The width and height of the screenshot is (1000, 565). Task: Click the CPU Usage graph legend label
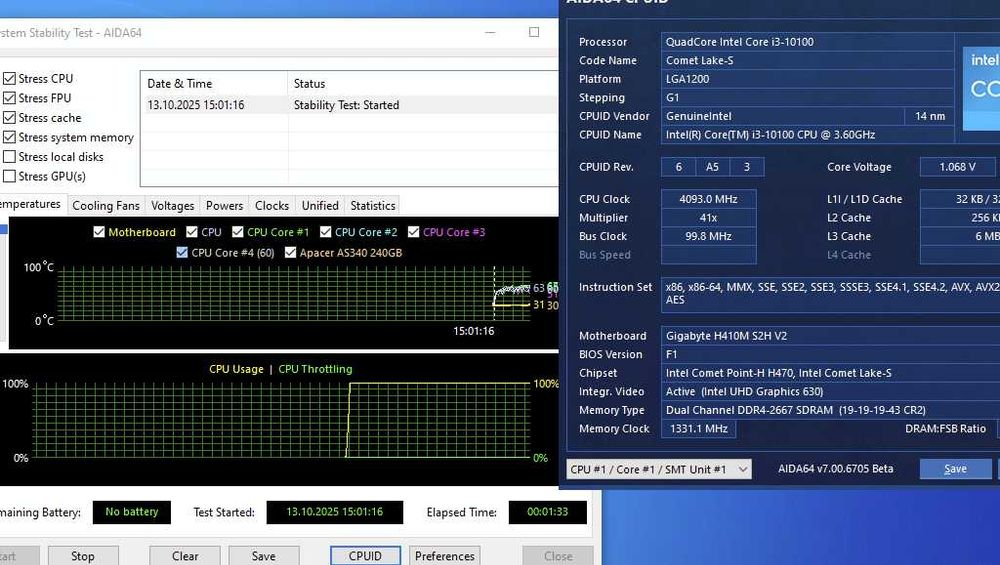[x=236, y=369]
